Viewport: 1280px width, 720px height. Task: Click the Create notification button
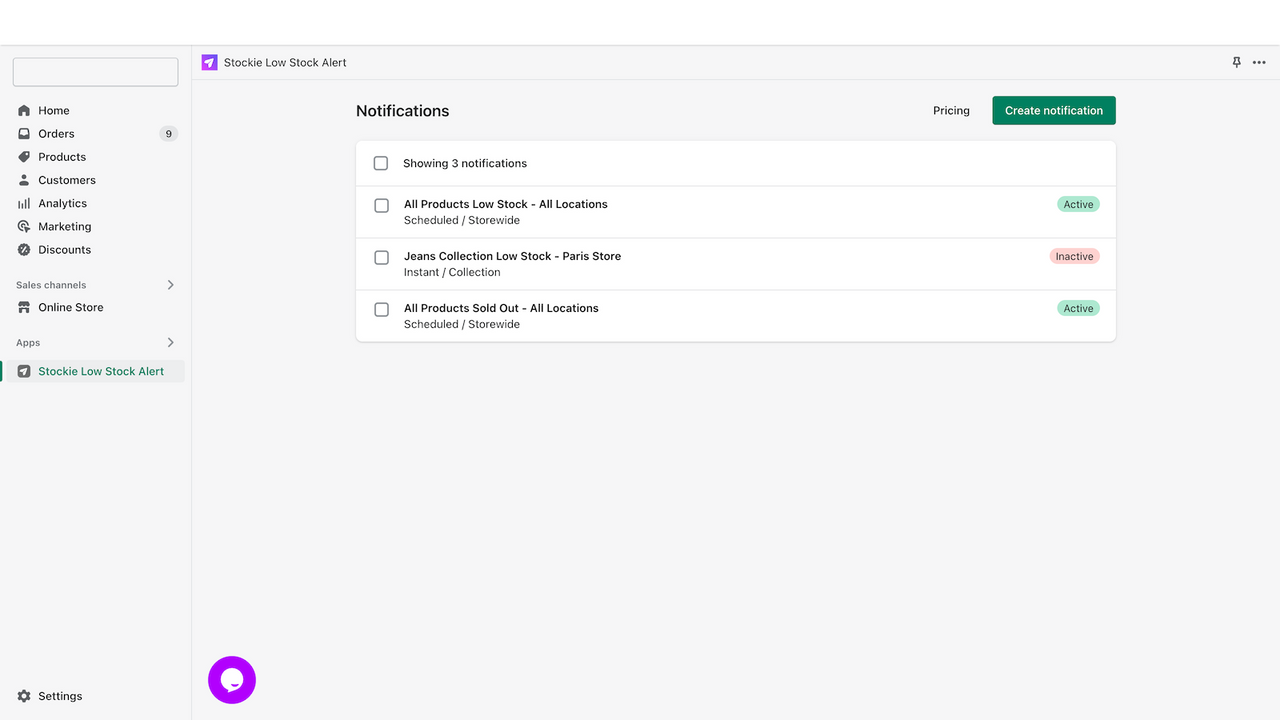pyautogui.click(x=1054, y=111)
